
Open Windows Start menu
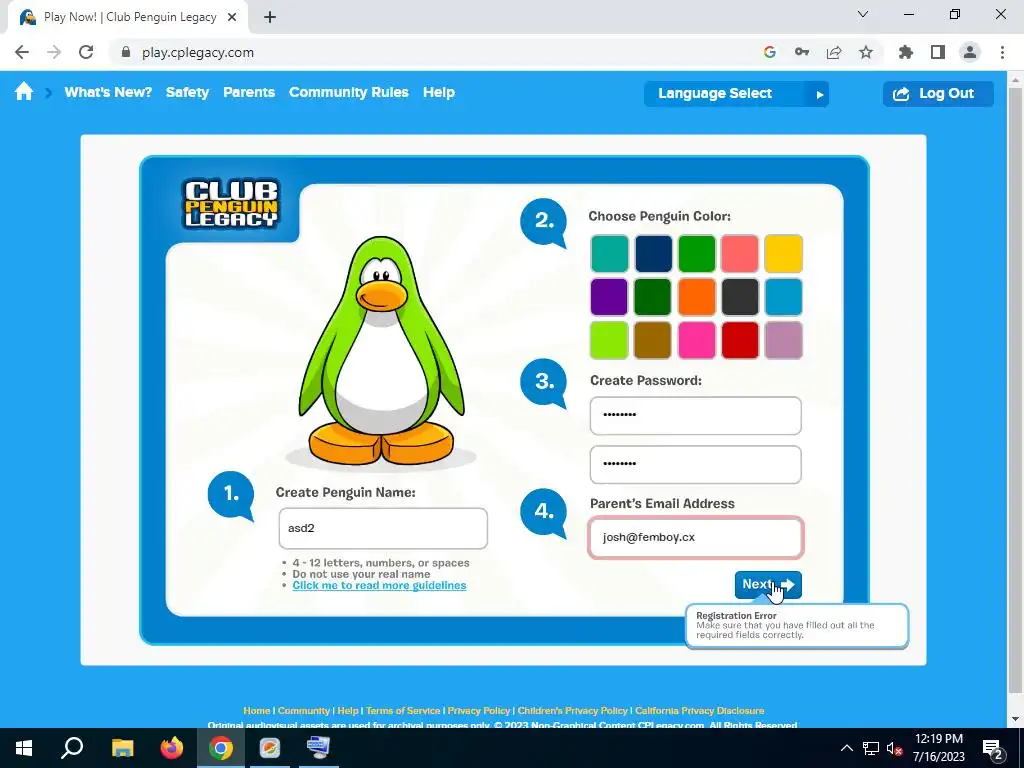pyautogui.click(x=24, y=748)
